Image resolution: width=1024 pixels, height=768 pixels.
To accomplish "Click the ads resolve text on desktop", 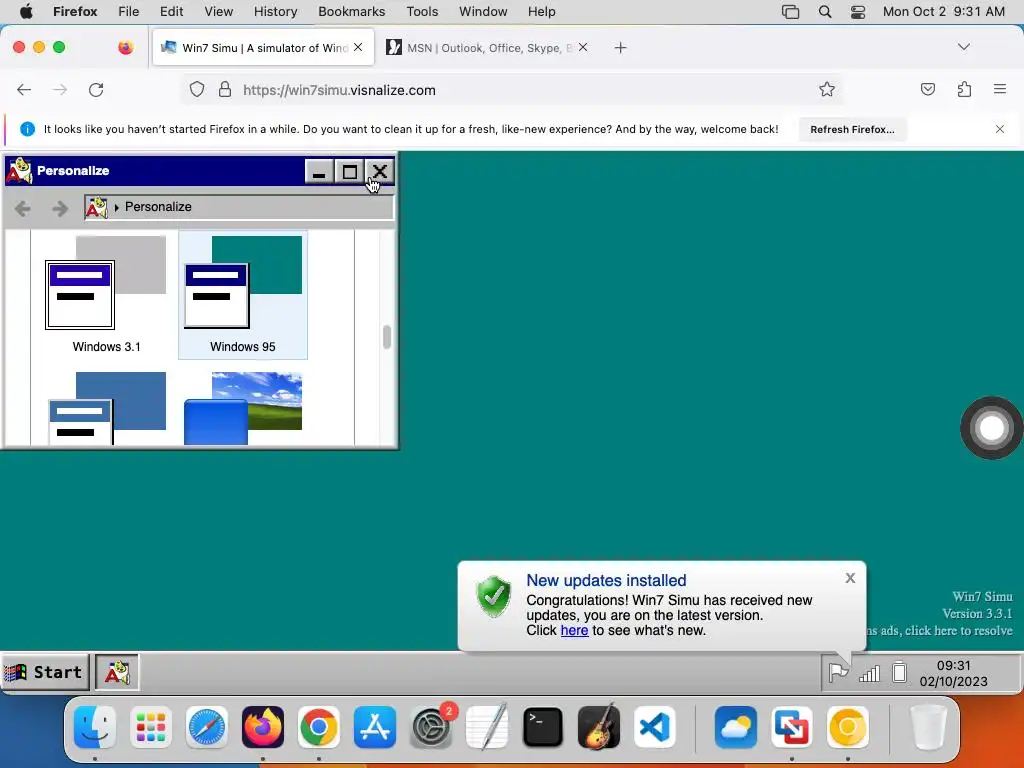I will [939, 630].
